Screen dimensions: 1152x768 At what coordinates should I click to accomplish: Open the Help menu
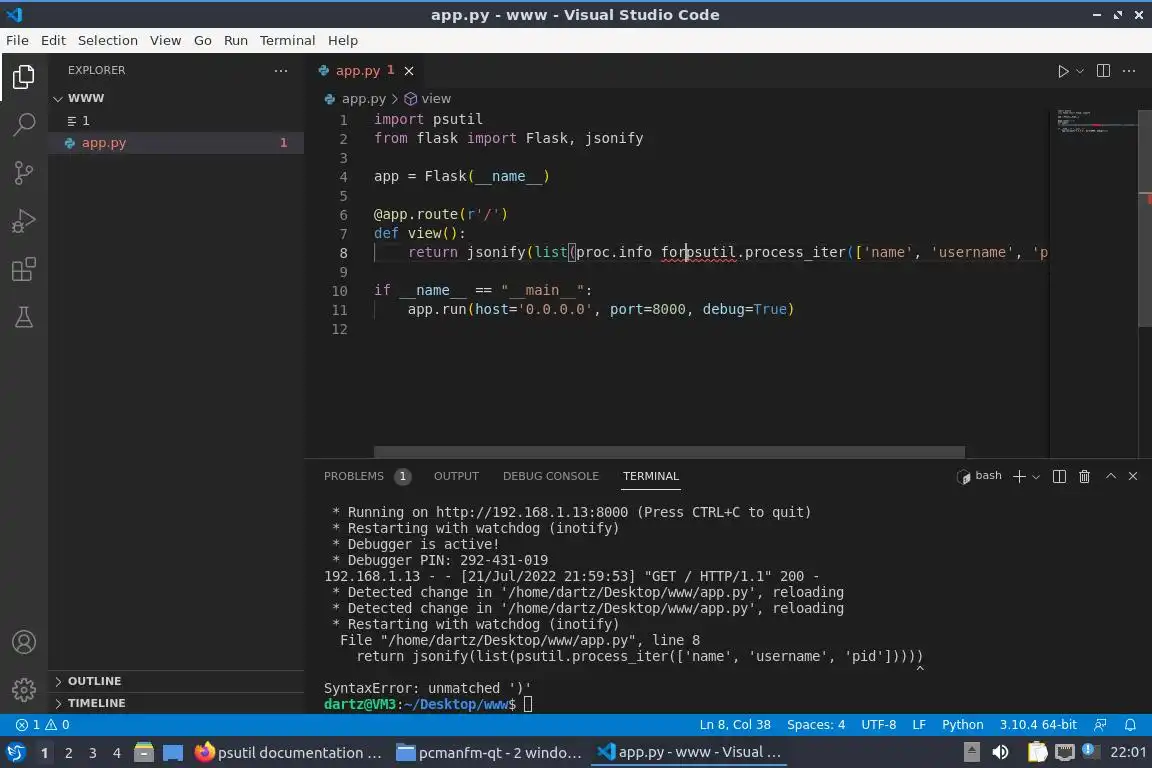pyautogui.click(x=342, y=40)
